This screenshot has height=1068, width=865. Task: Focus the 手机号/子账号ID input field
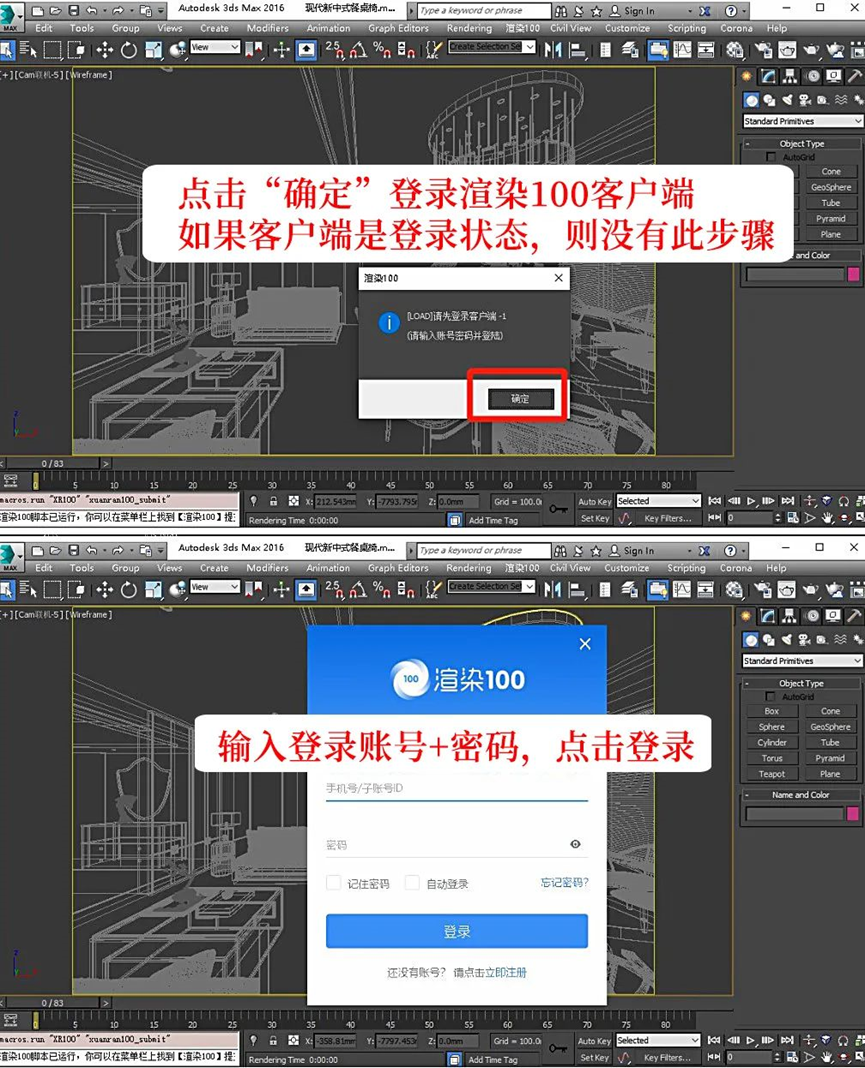tap(456, 788)
